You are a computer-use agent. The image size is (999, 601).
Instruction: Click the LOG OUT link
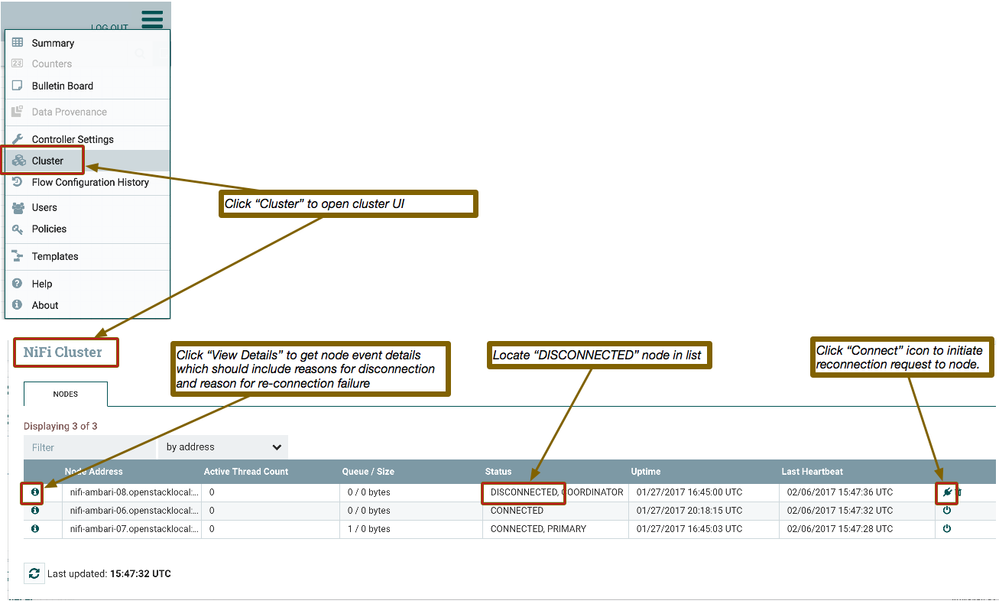tap(109, 27)
